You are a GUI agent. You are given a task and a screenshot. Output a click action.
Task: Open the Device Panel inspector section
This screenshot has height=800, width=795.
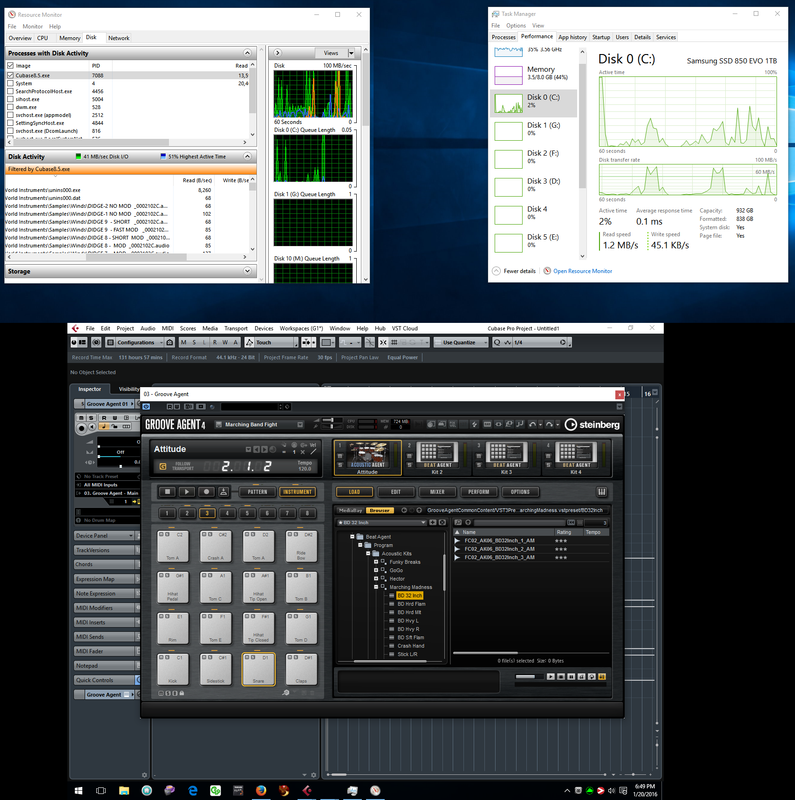tap(105, 536)
